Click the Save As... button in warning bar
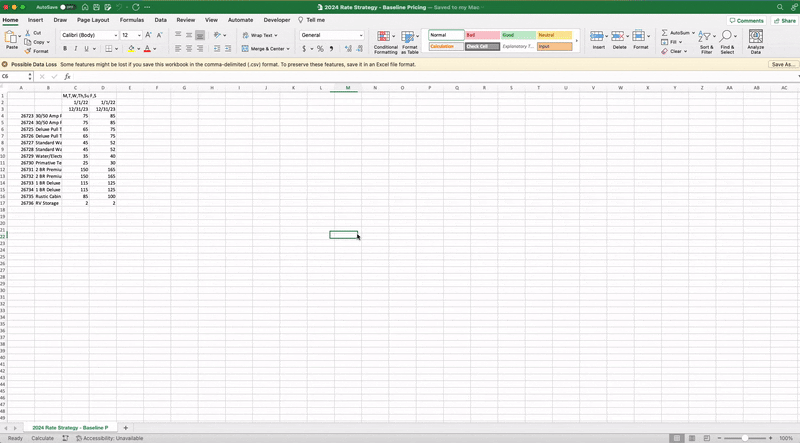 click(x=782, y=64)
